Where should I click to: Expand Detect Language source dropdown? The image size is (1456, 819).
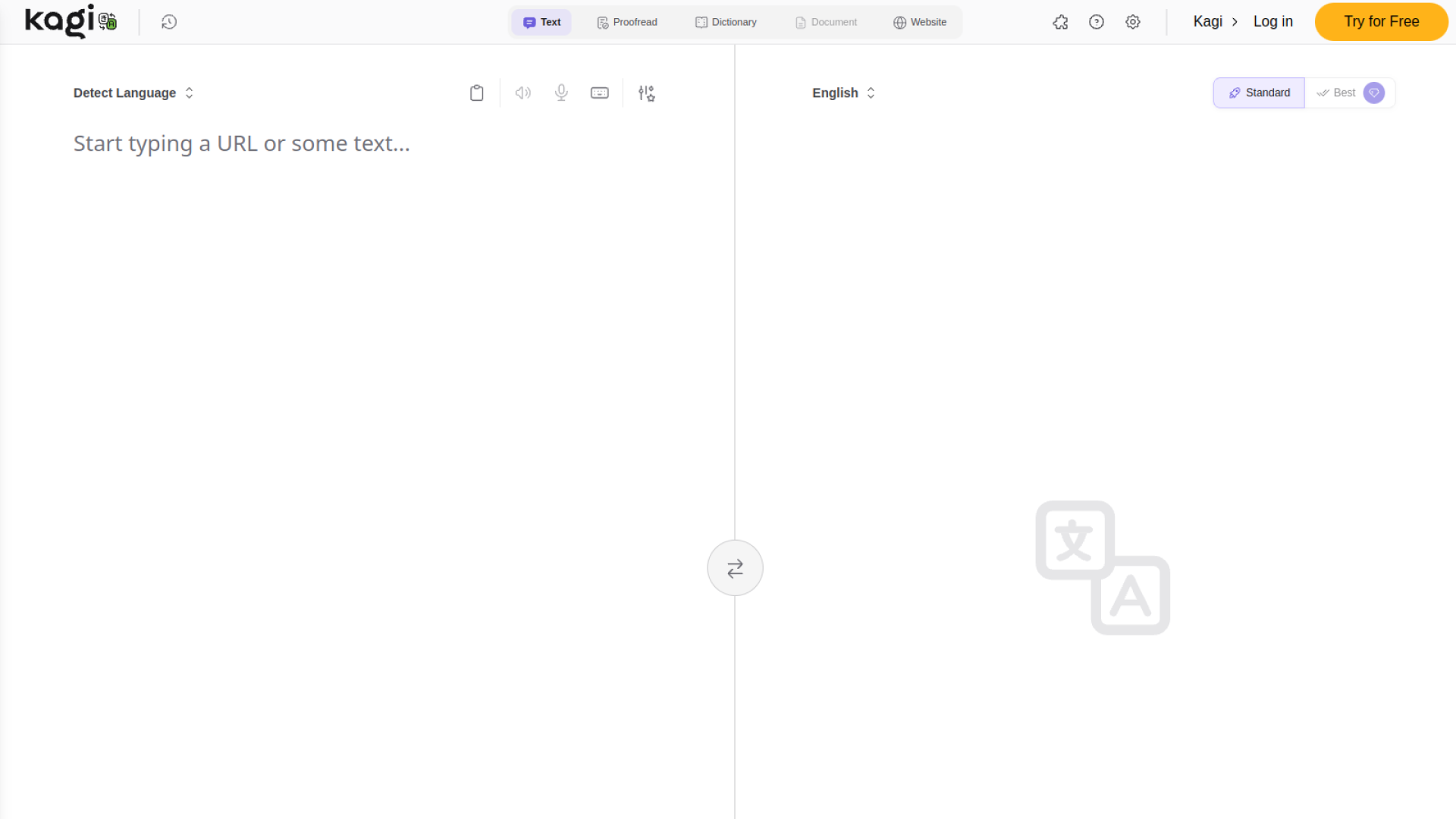click(x=133, y=93)
